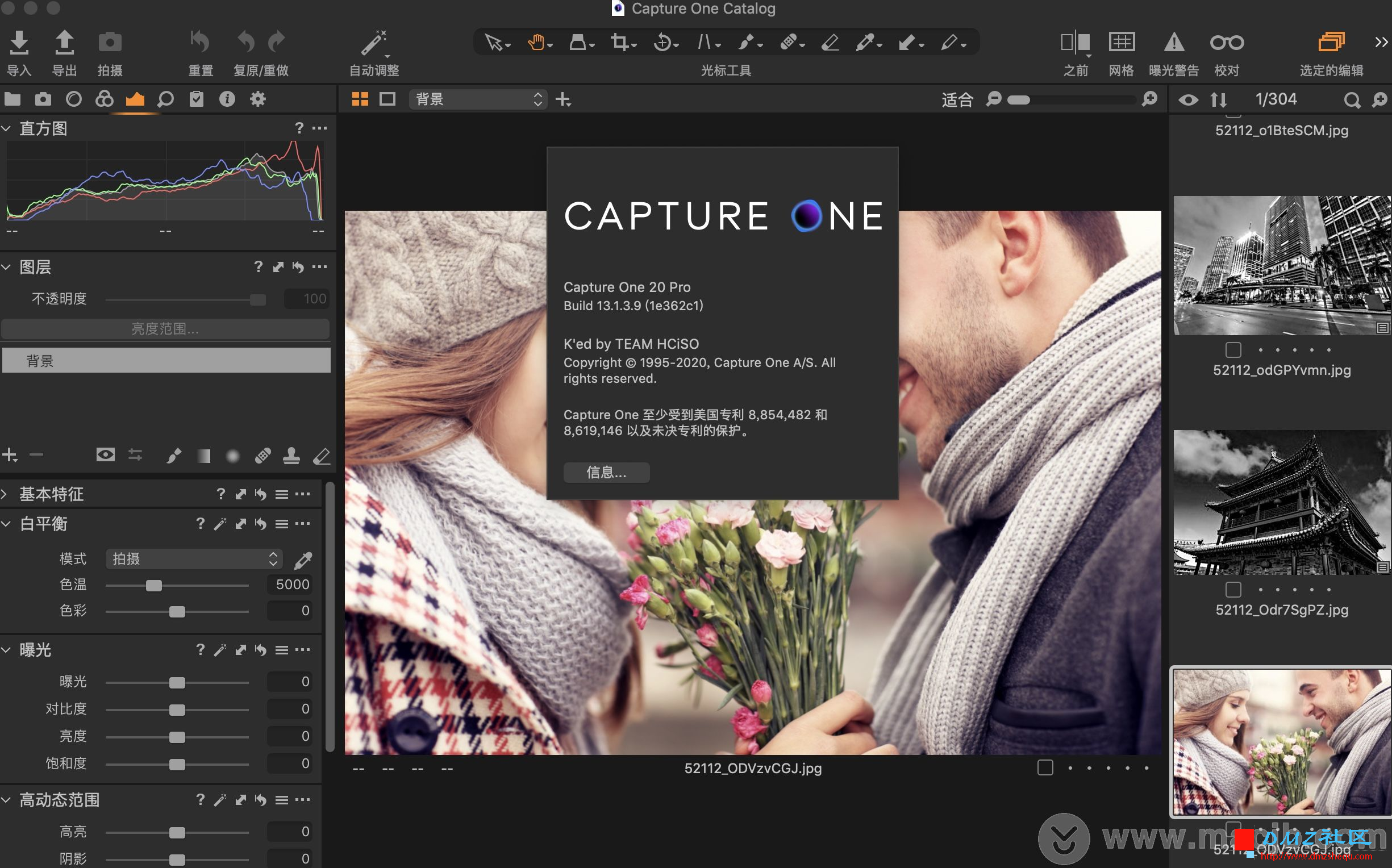Open the Color circles tool tab

105,99
